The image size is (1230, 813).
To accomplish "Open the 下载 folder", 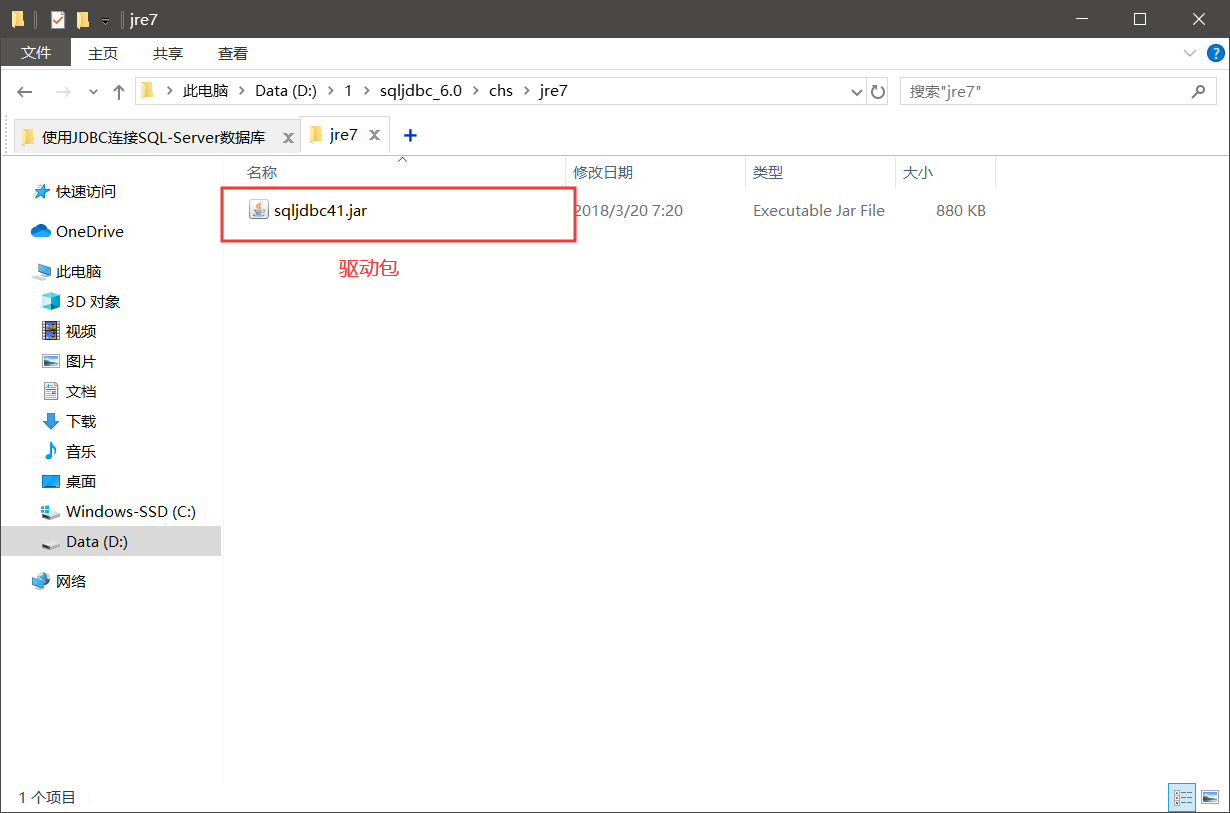I will point(81,421).
